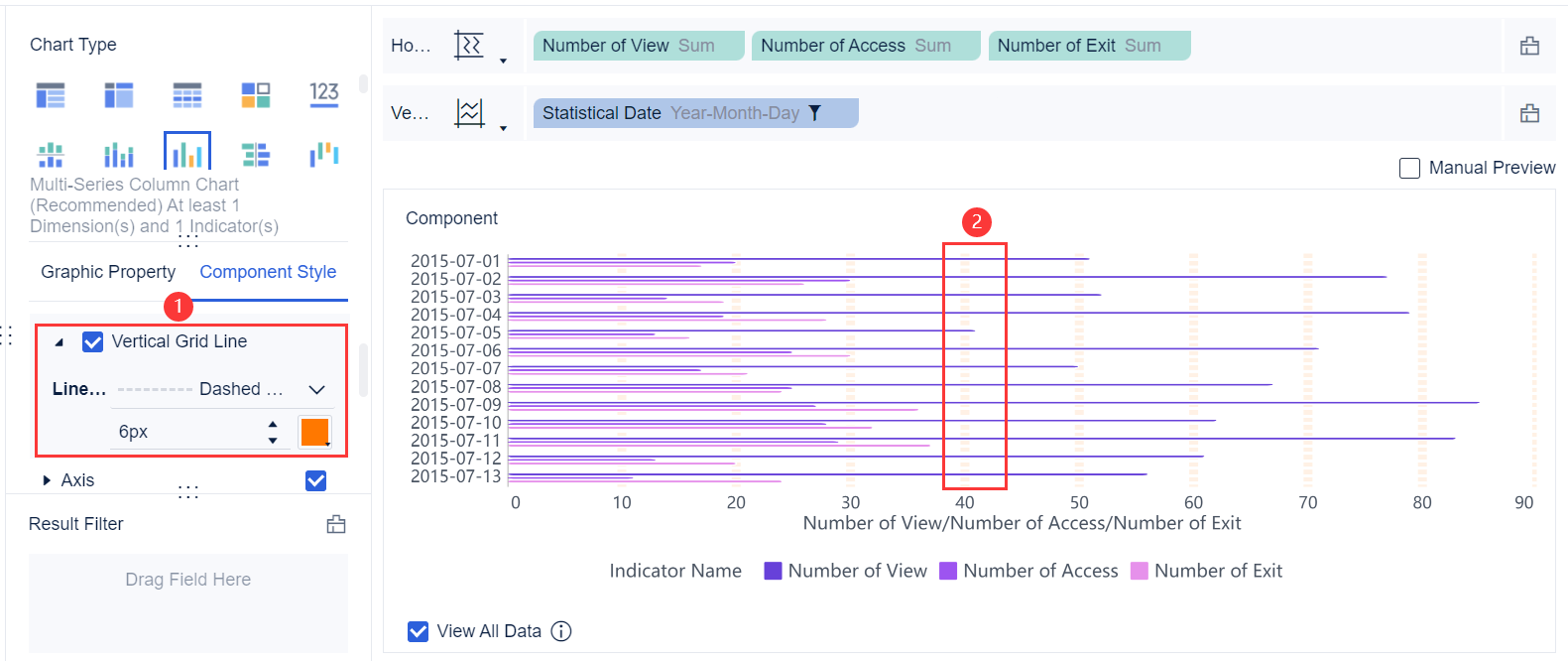
Task: Open the Component Style tab
Action: coord(268,272)
